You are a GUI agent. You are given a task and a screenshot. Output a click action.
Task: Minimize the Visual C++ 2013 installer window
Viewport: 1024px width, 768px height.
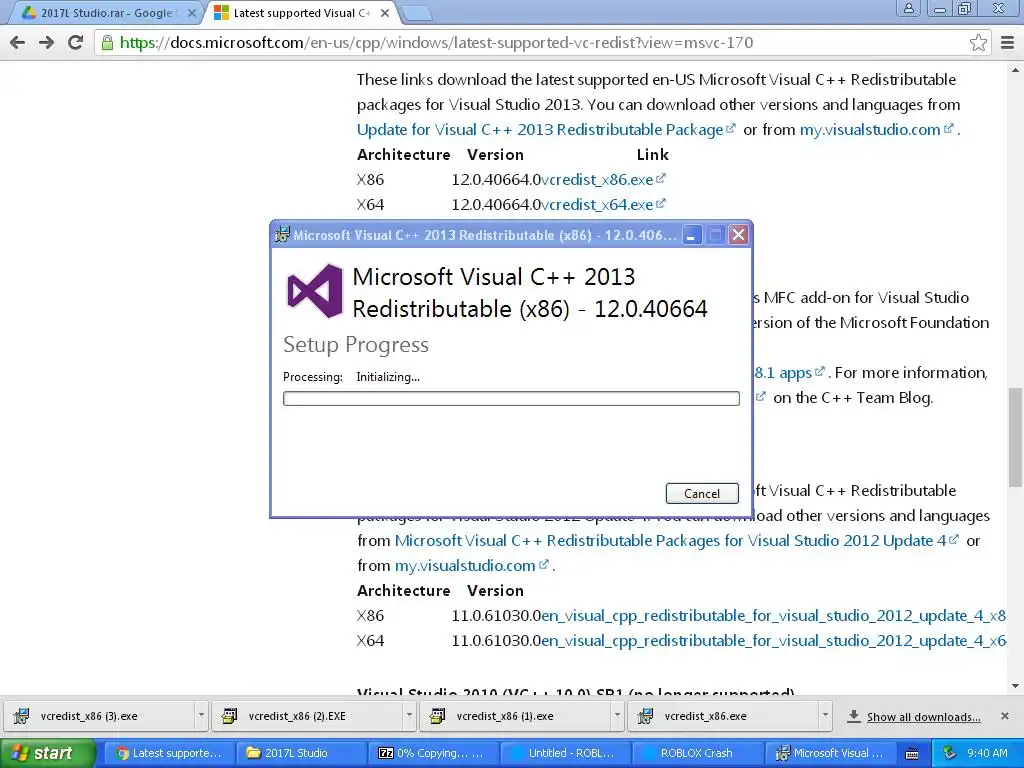(691, 235)
